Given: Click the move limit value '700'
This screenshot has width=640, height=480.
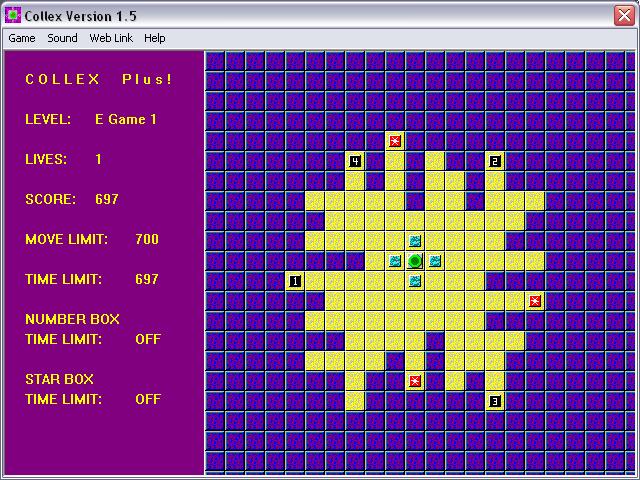Looking at the screenshot, I should coord(147,239).
